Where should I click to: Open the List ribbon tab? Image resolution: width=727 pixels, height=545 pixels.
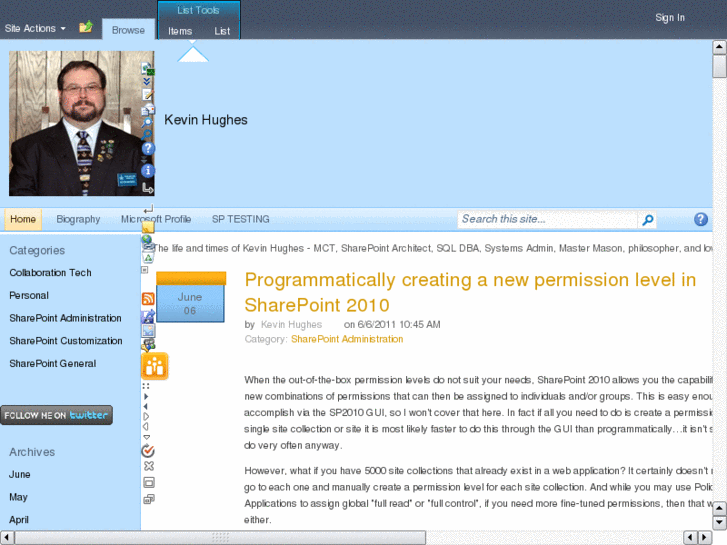click(222, 31)
